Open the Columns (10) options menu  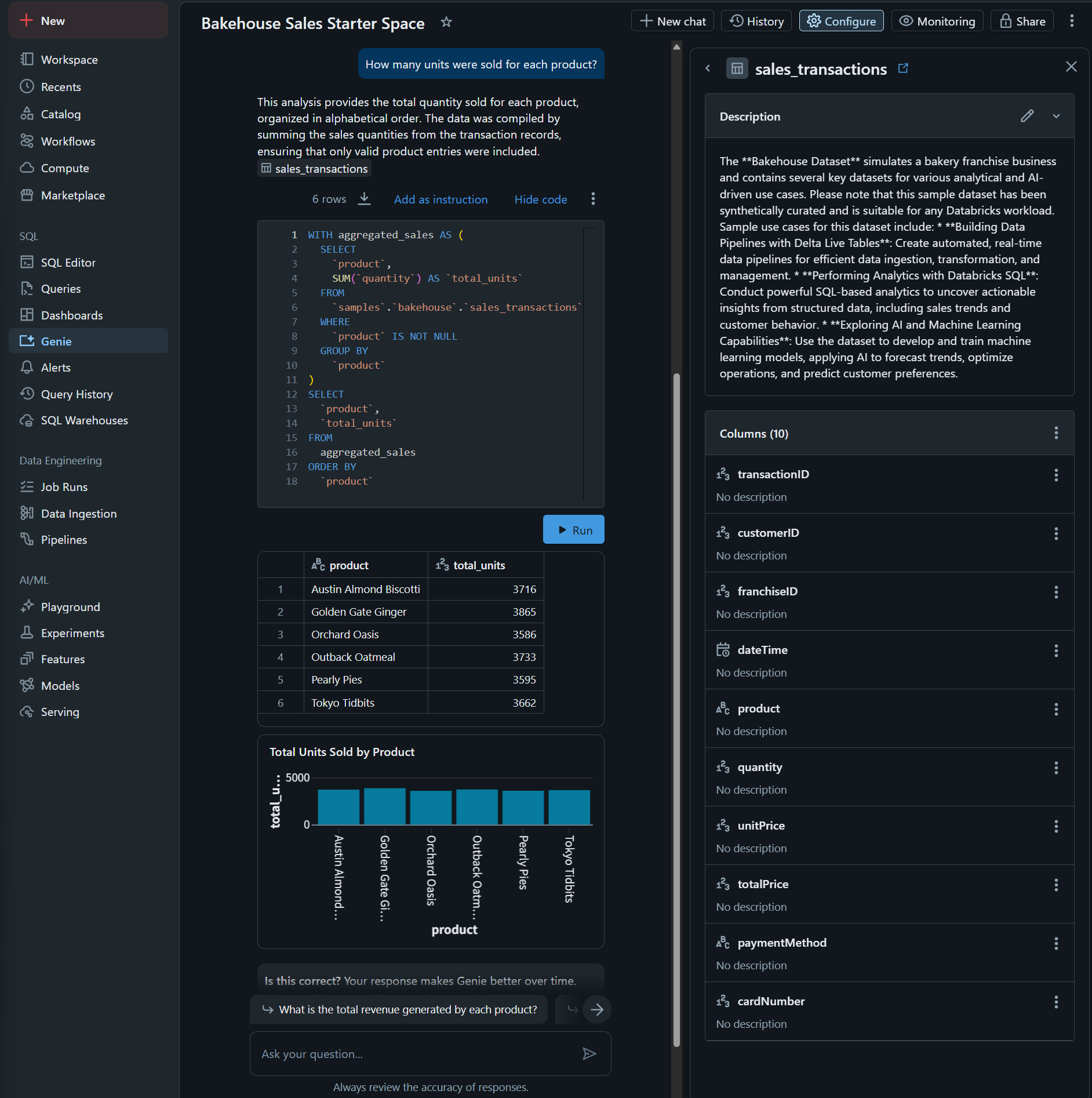click(x=1056, y=433)
